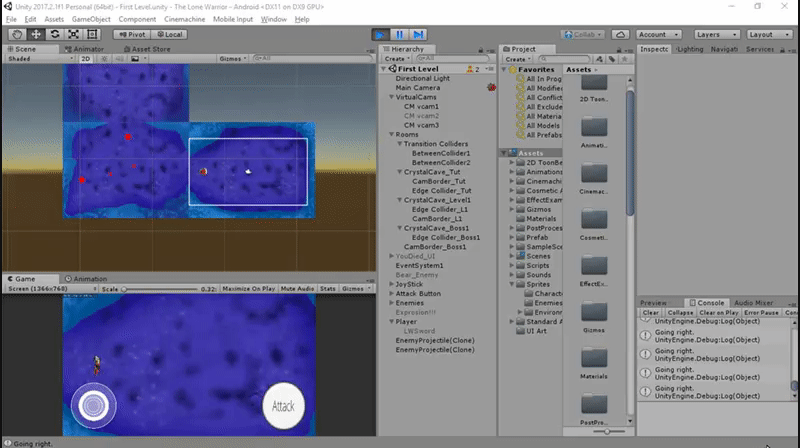Click Project search by type icon
The height and width of the screenshot is (448, 800).
599,59
